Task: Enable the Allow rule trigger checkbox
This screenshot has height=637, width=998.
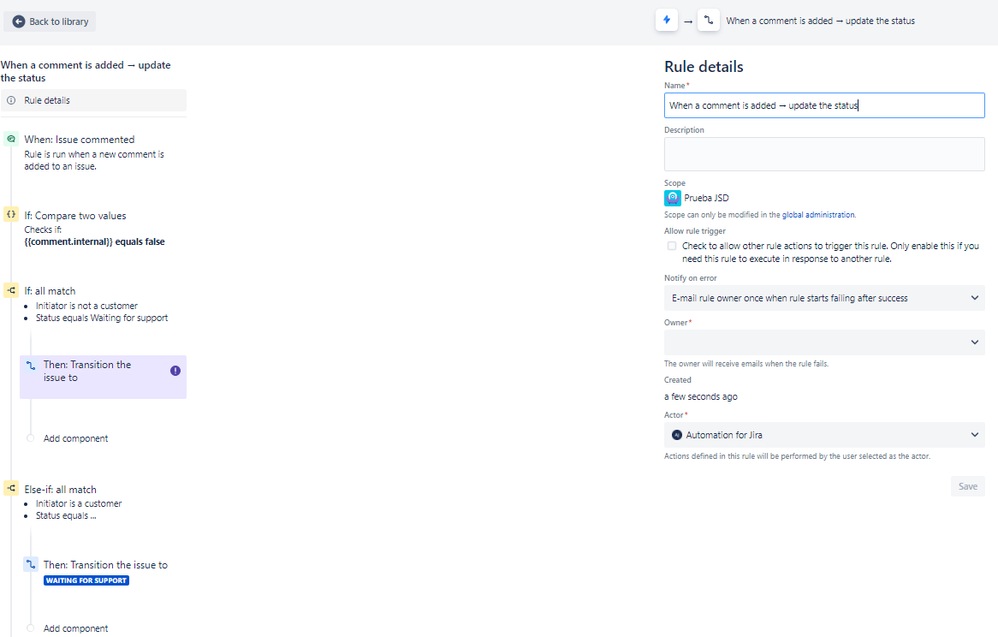Action: click(672, 245)
